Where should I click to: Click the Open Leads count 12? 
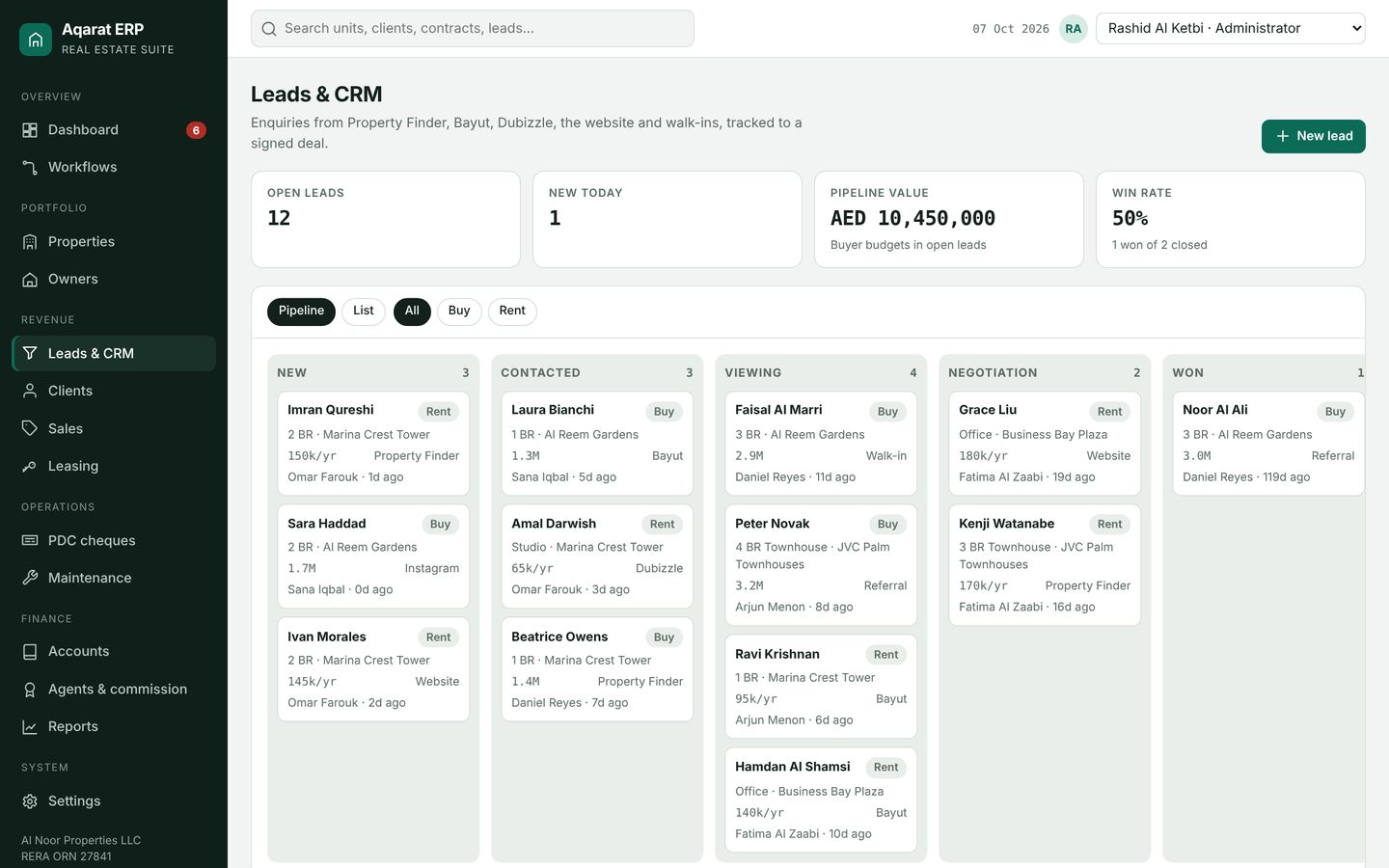279,219
